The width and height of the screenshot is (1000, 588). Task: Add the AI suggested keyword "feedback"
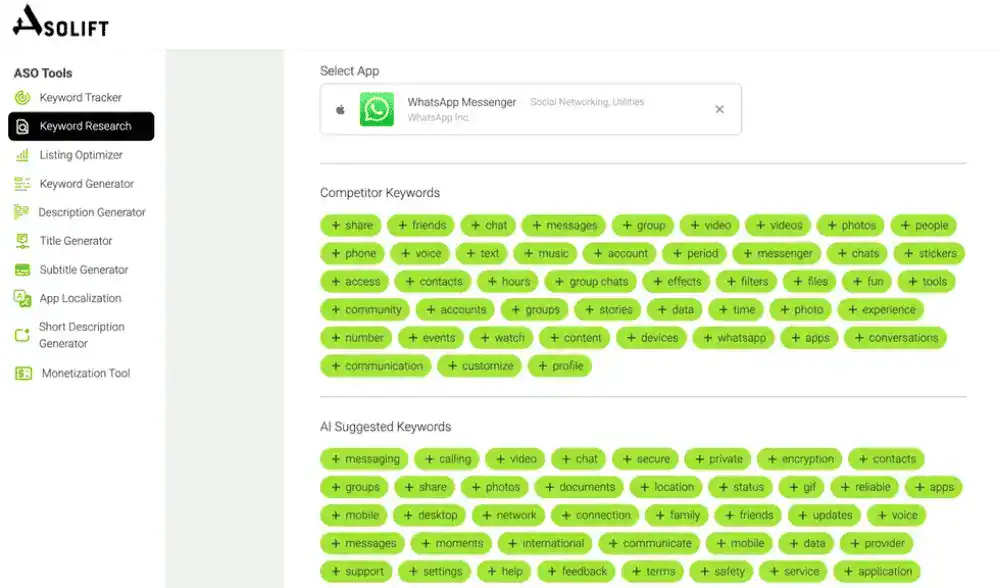pos(576,572)
